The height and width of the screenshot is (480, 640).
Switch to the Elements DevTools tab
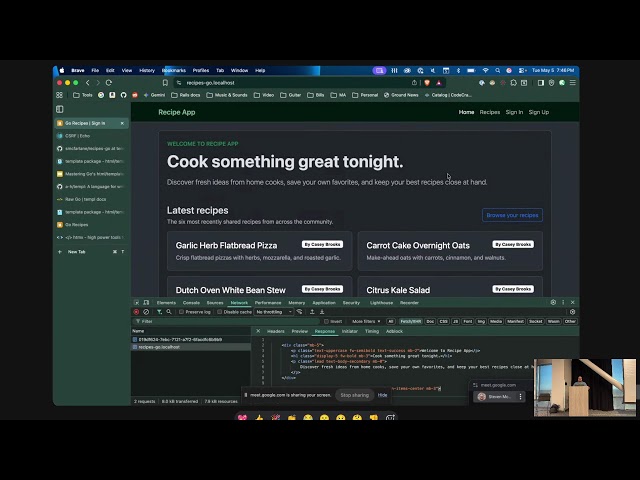166,303
